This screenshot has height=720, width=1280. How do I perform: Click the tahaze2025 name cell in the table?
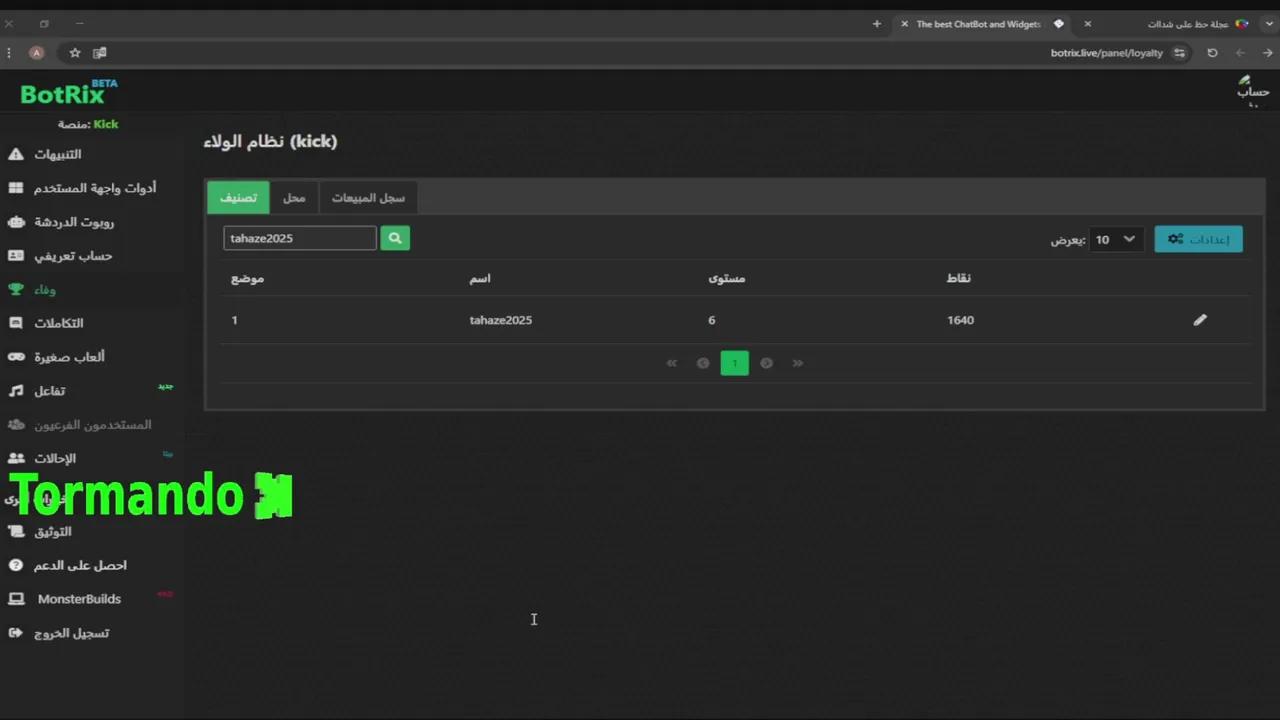[501, 320]
